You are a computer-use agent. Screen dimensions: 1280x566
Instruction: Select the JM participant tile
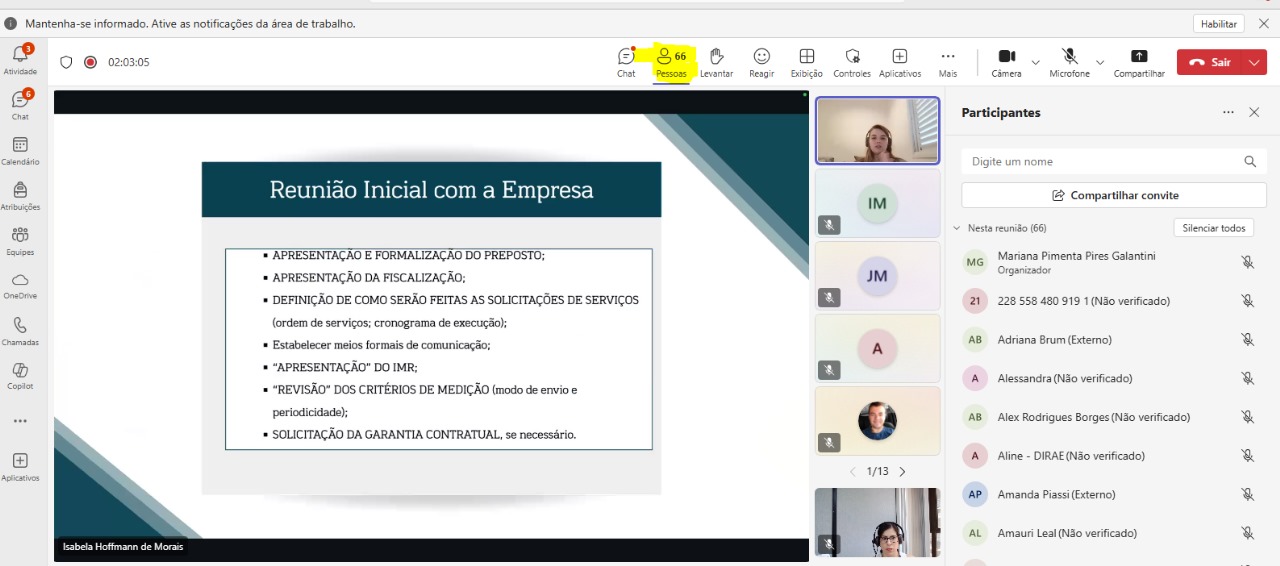point(878,276)
